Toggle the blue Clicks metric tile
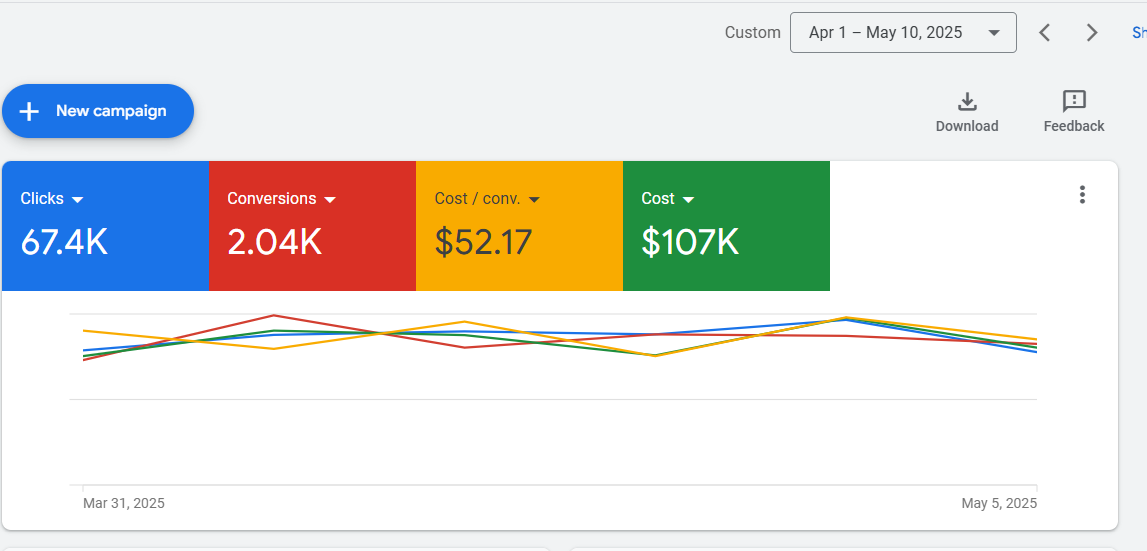This screenshot has width=1147, height=551. coord(105,225)
